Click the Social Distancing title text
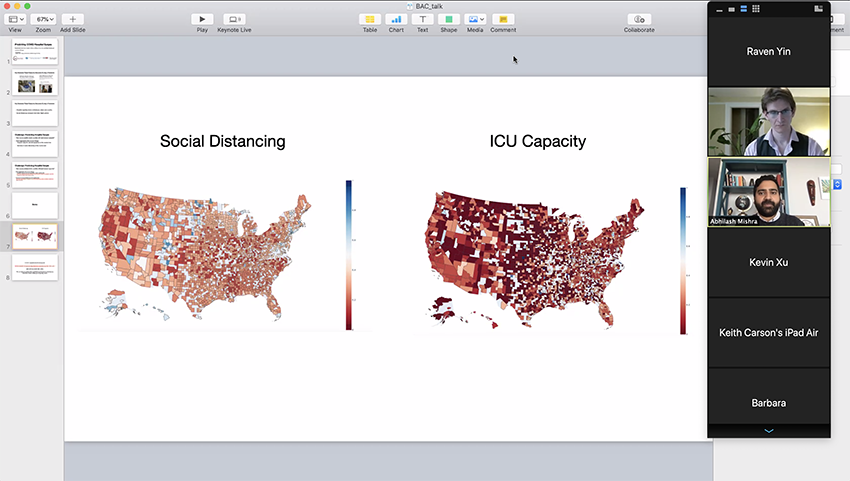 pos(222,141)
